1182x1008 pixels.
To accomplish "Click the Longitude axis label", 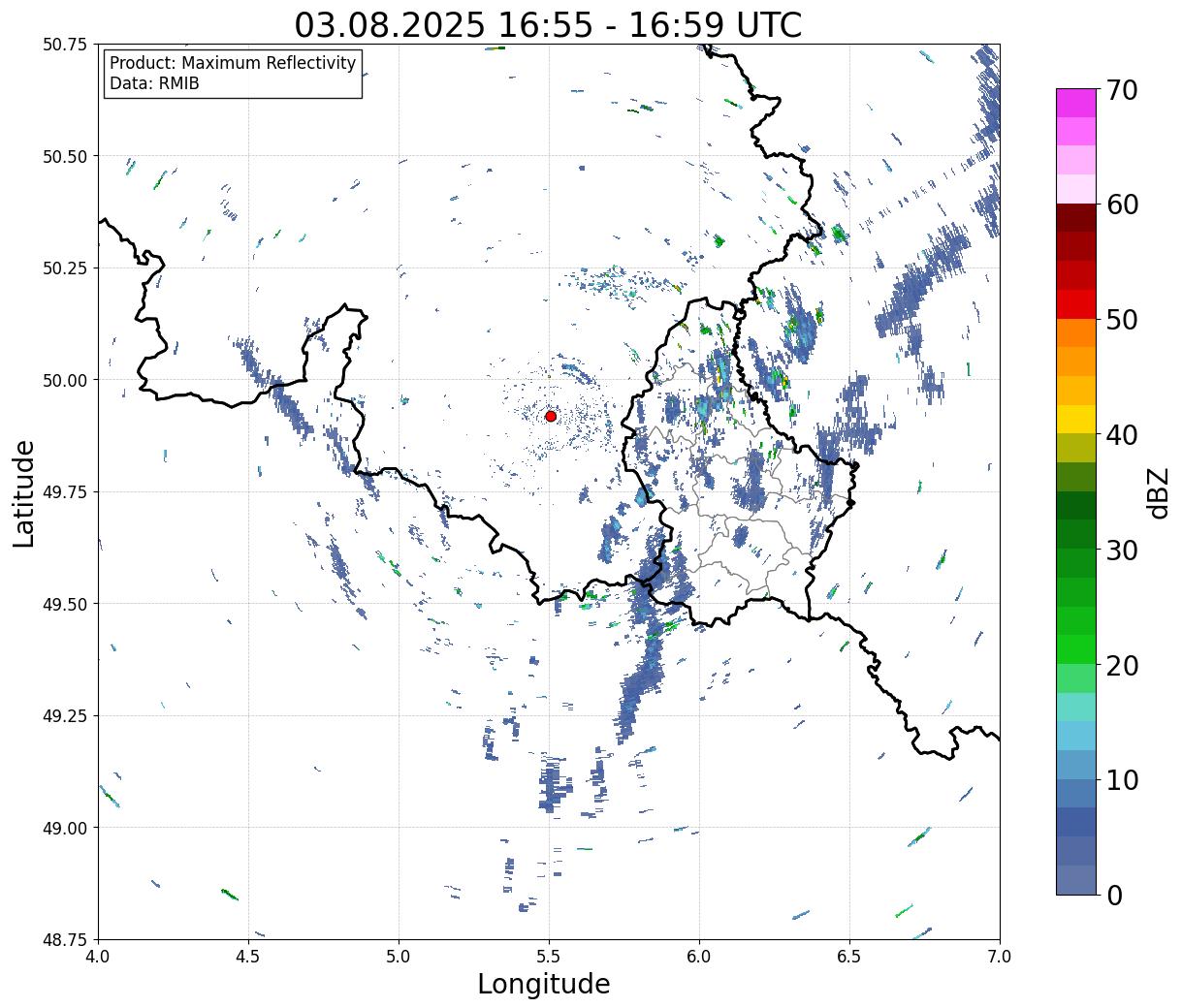I will pyautogui.click(x=544, y=984).
